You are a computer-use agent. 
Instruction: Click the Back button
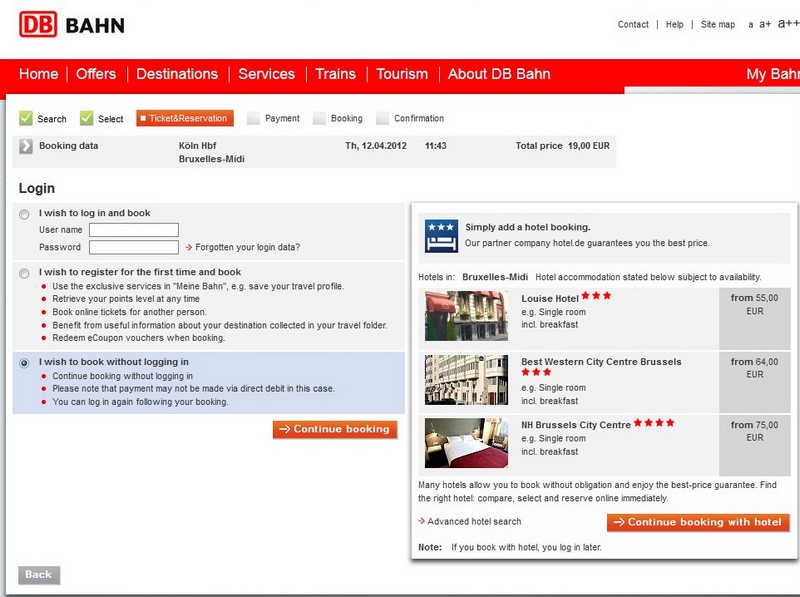tap(39, 575)
